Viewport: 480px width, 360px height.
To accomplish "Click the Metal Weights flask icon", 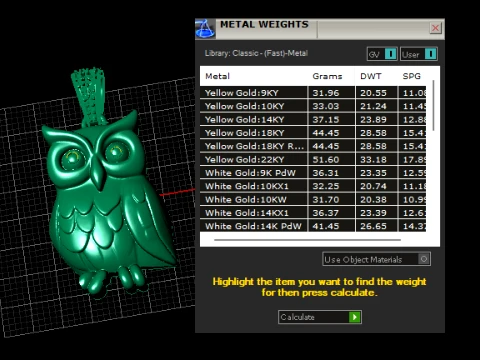I will 205,29.
